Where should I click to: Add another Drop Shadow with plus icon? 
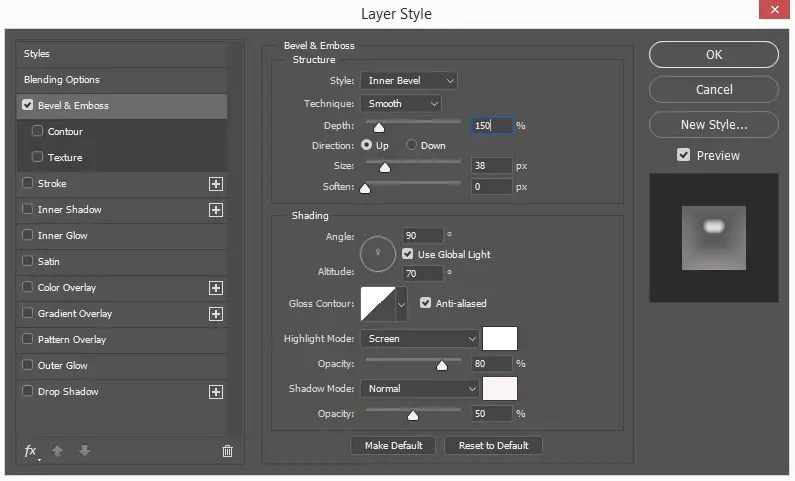[x=216, y=392]
